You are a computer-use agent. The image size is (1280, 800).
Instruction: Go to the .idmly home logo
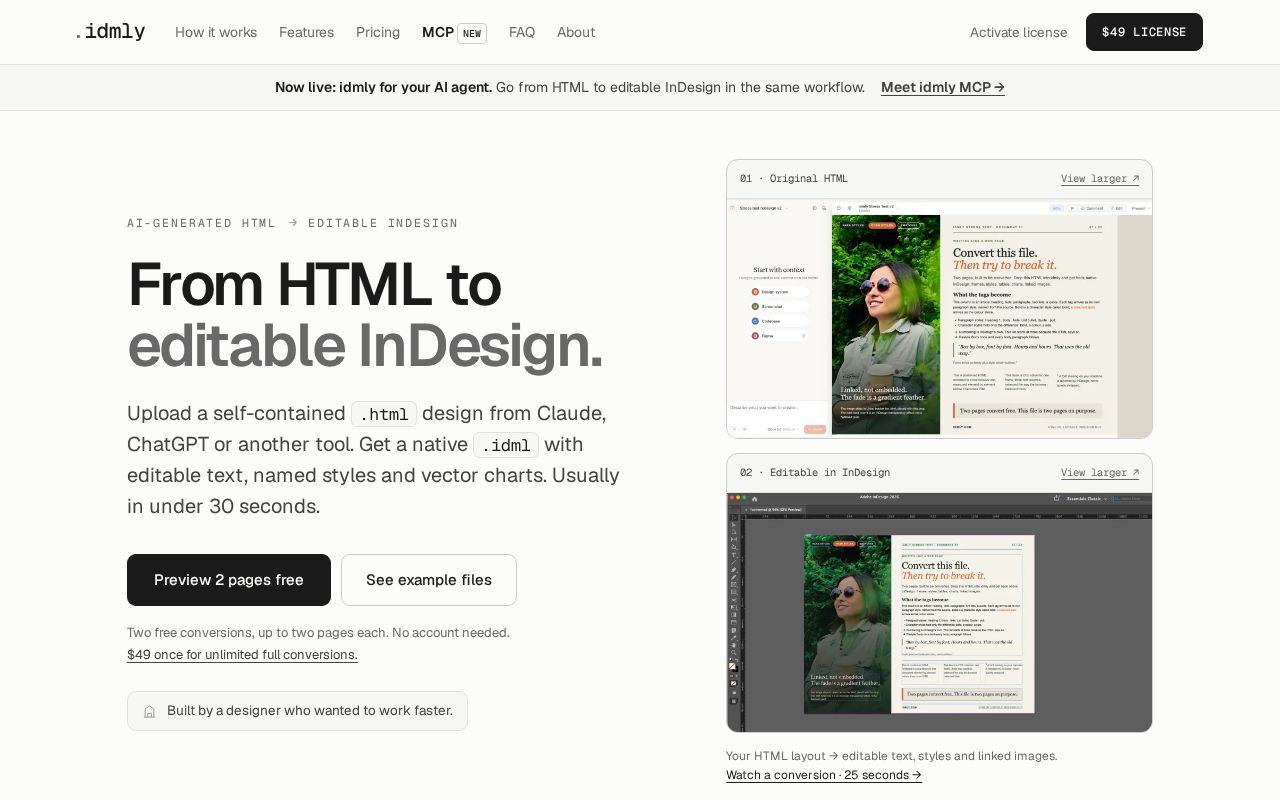tap(110, 32)
